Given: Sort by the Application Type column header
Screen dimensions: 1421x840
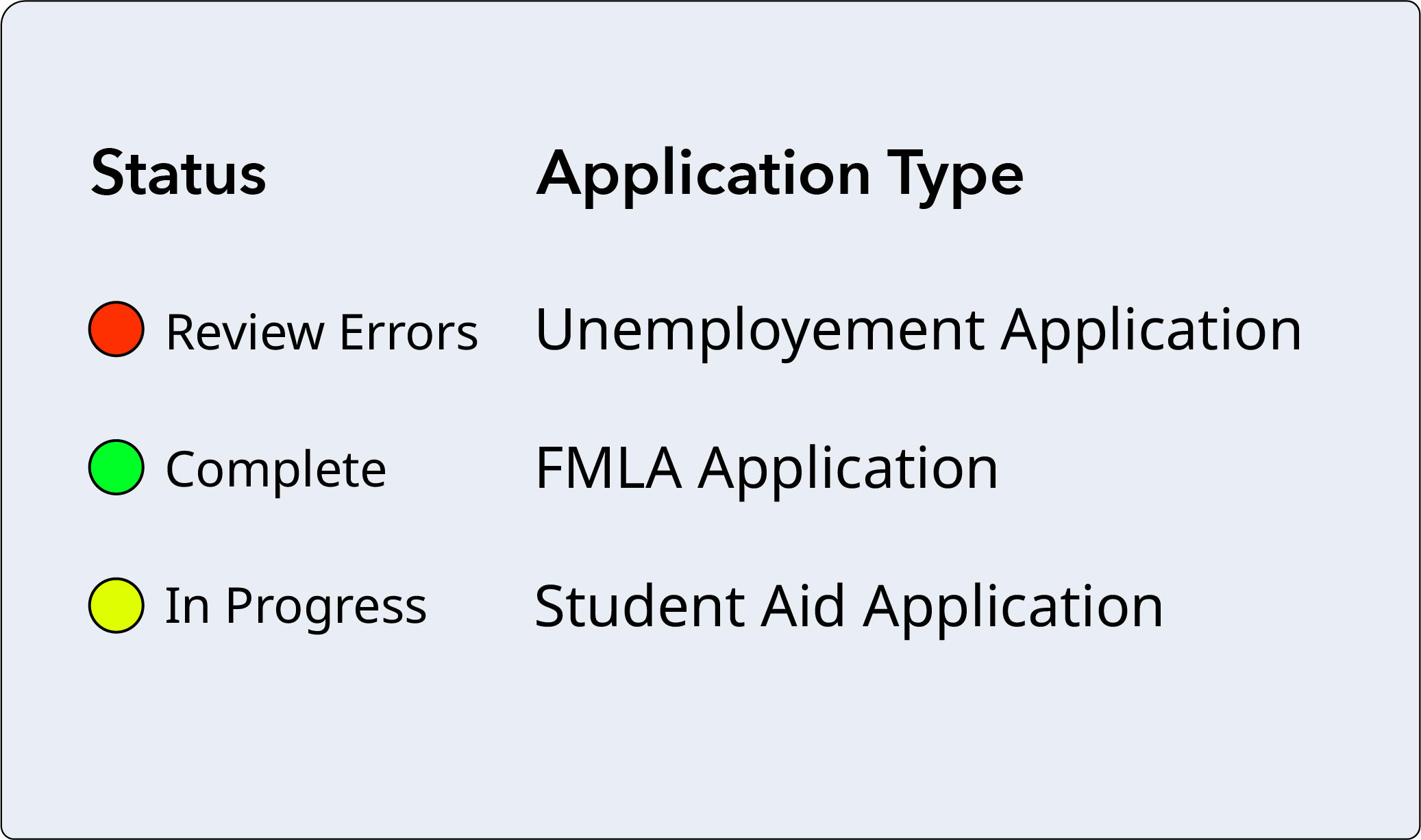Looking at the screenshot, I should pyautogui.click(x=780, y=175).
